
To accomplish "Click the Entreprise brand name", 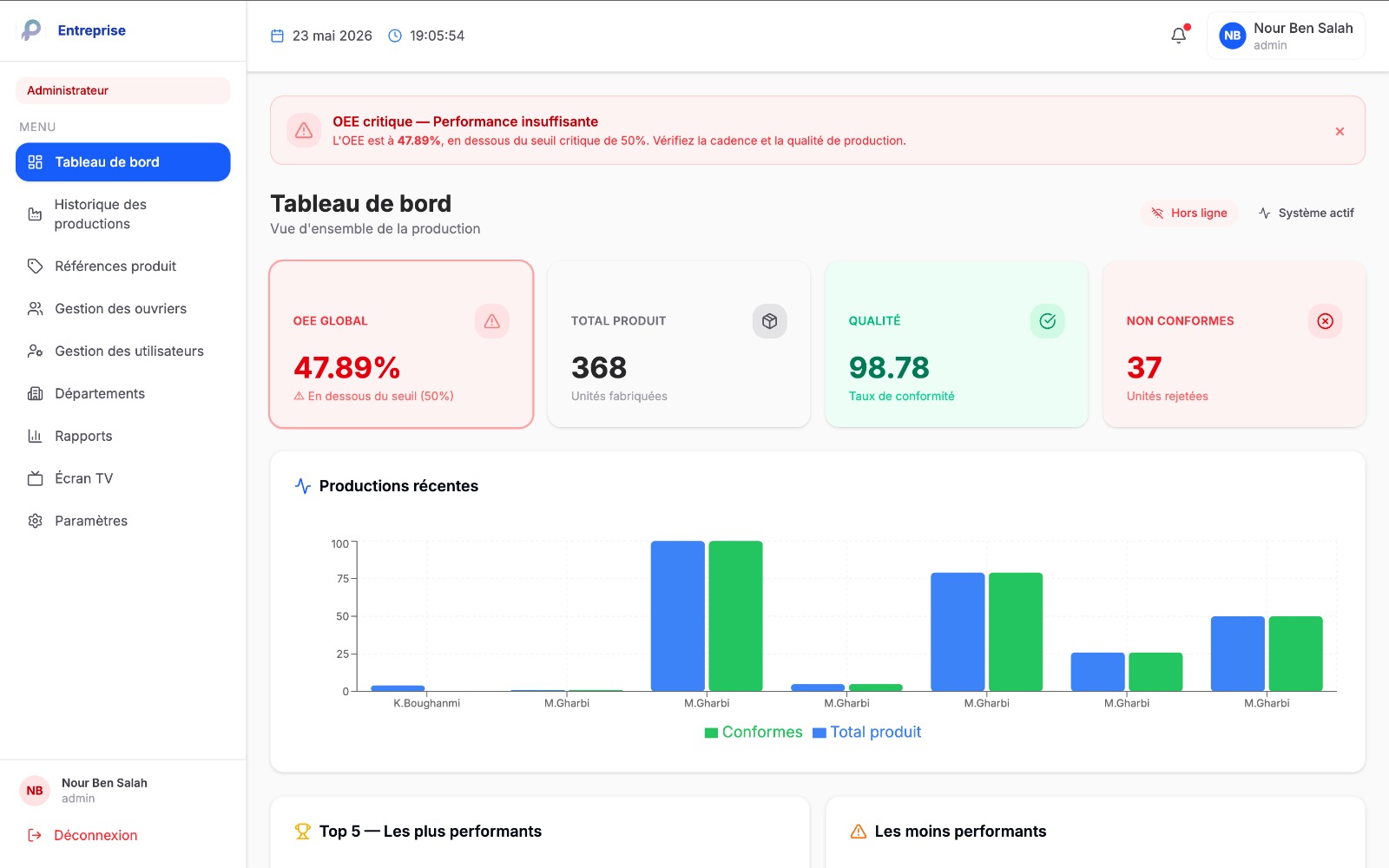I will [92, 30].
